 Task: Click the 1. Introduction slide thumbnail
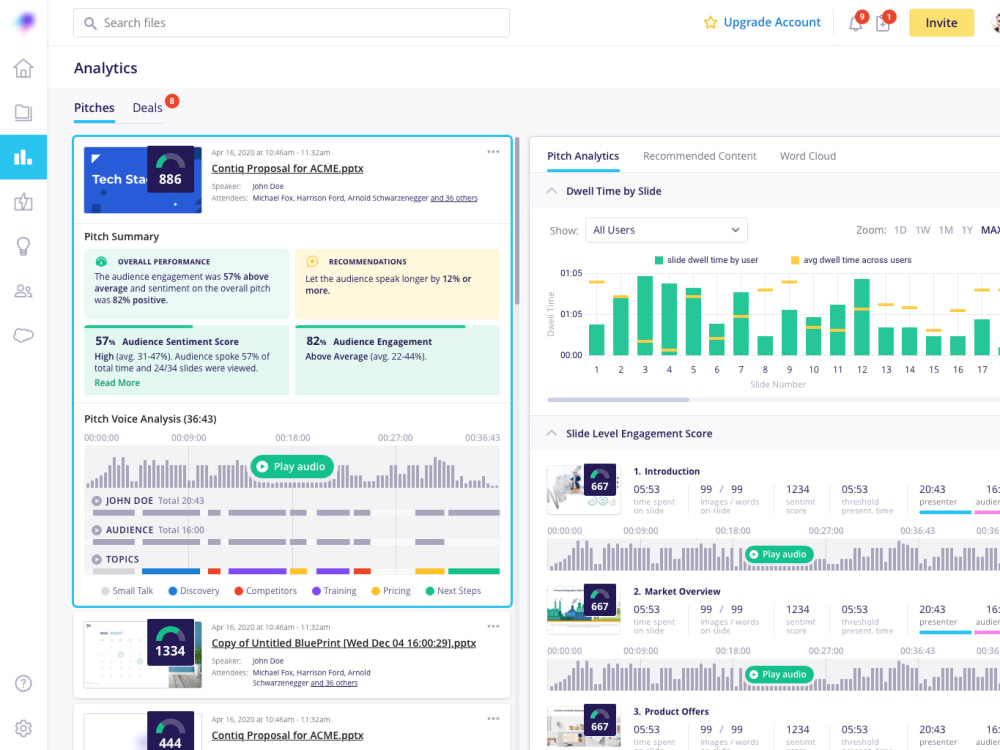[x=584, y=489]
